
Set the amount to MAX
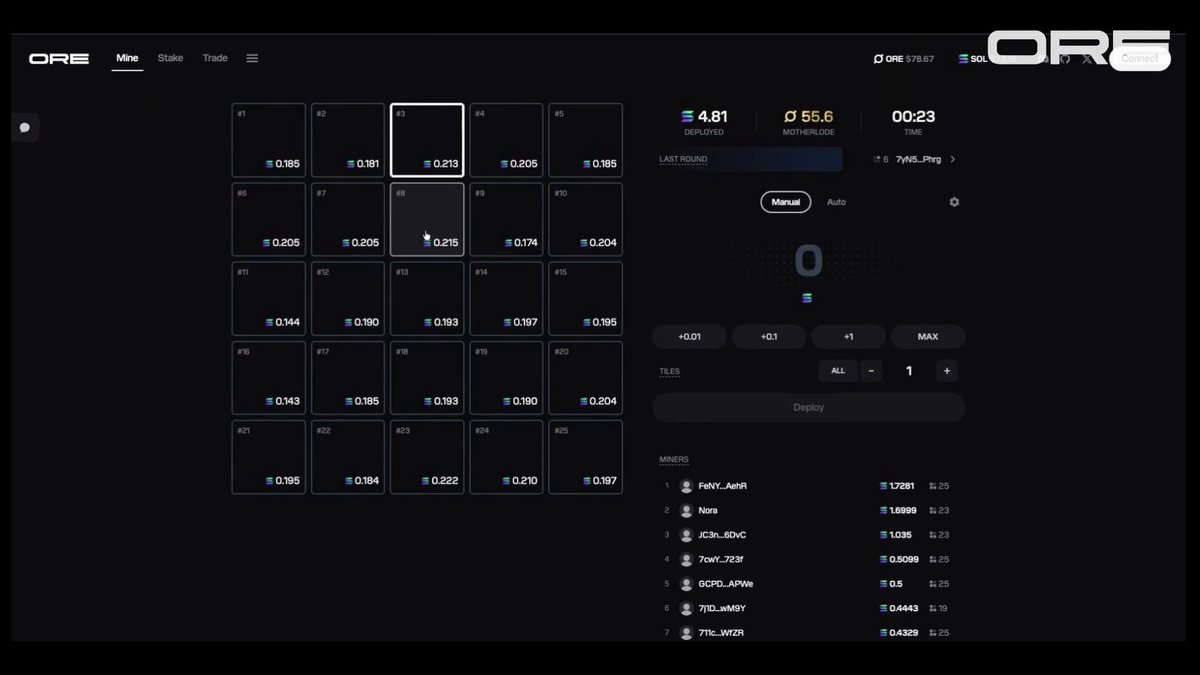(928, 336)
